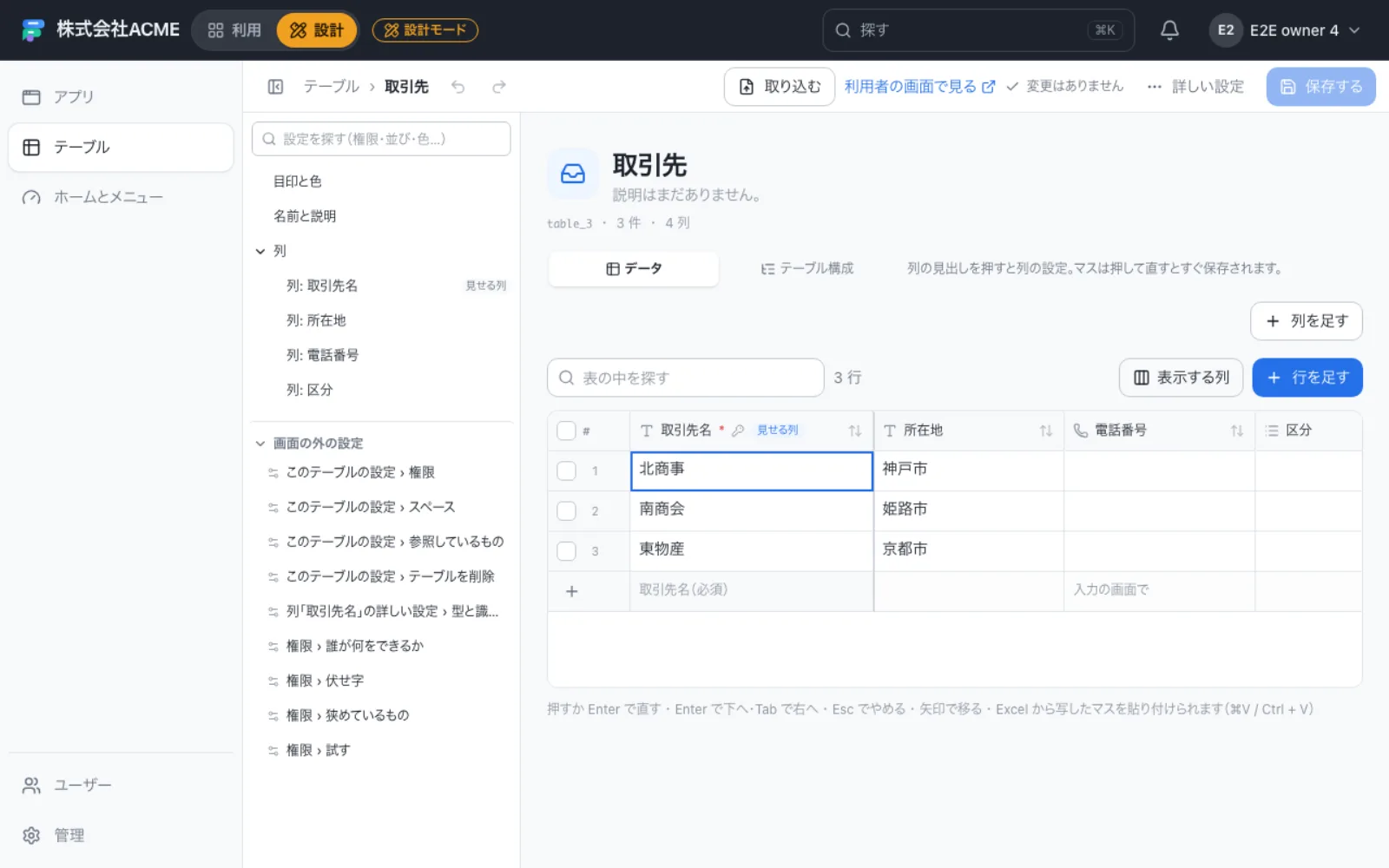Click the ACME app logo icon

pos(32,30)
